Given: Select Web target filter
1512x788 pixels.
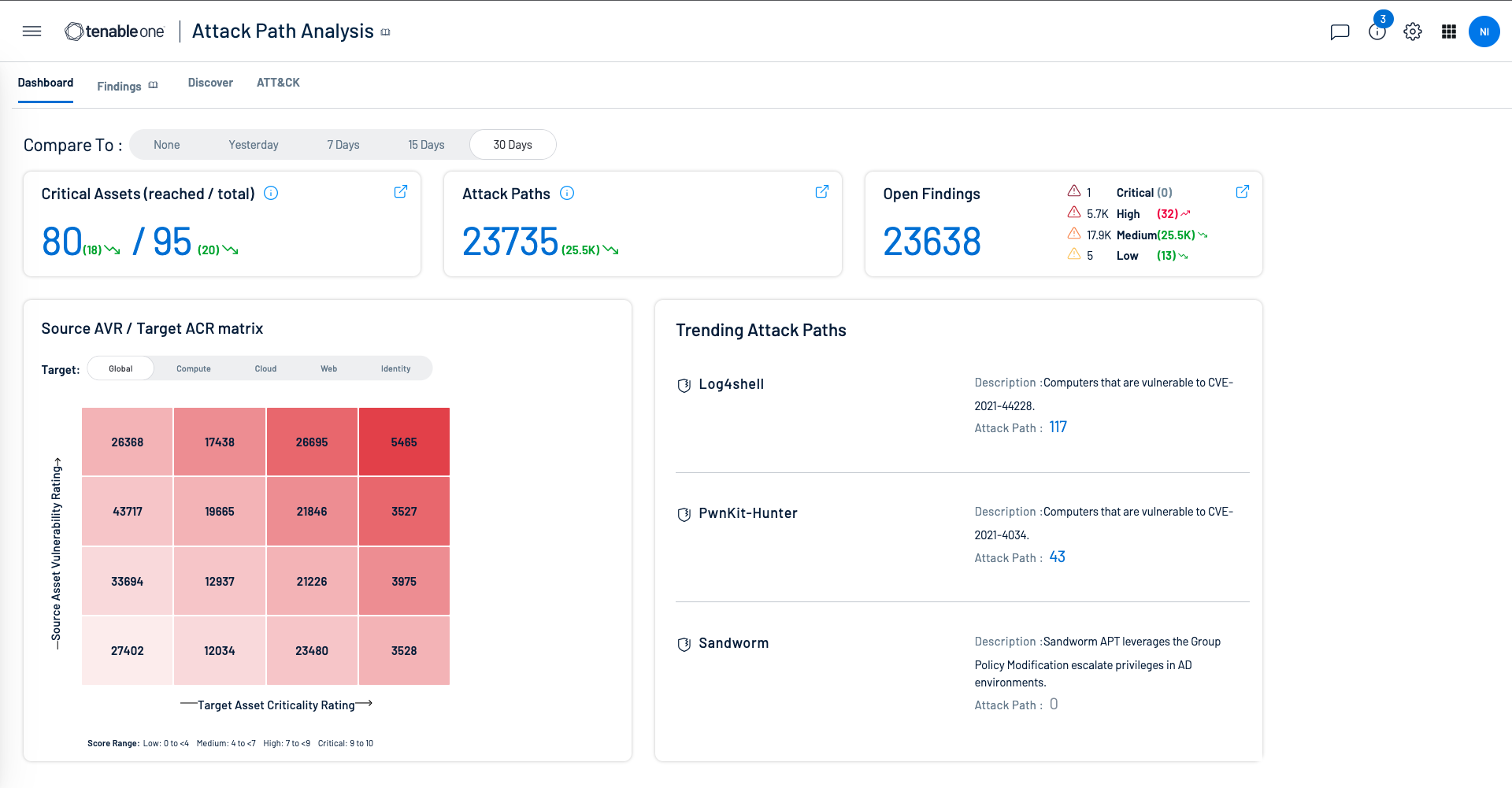Looking at the screenshot, I should click(329, 368).
